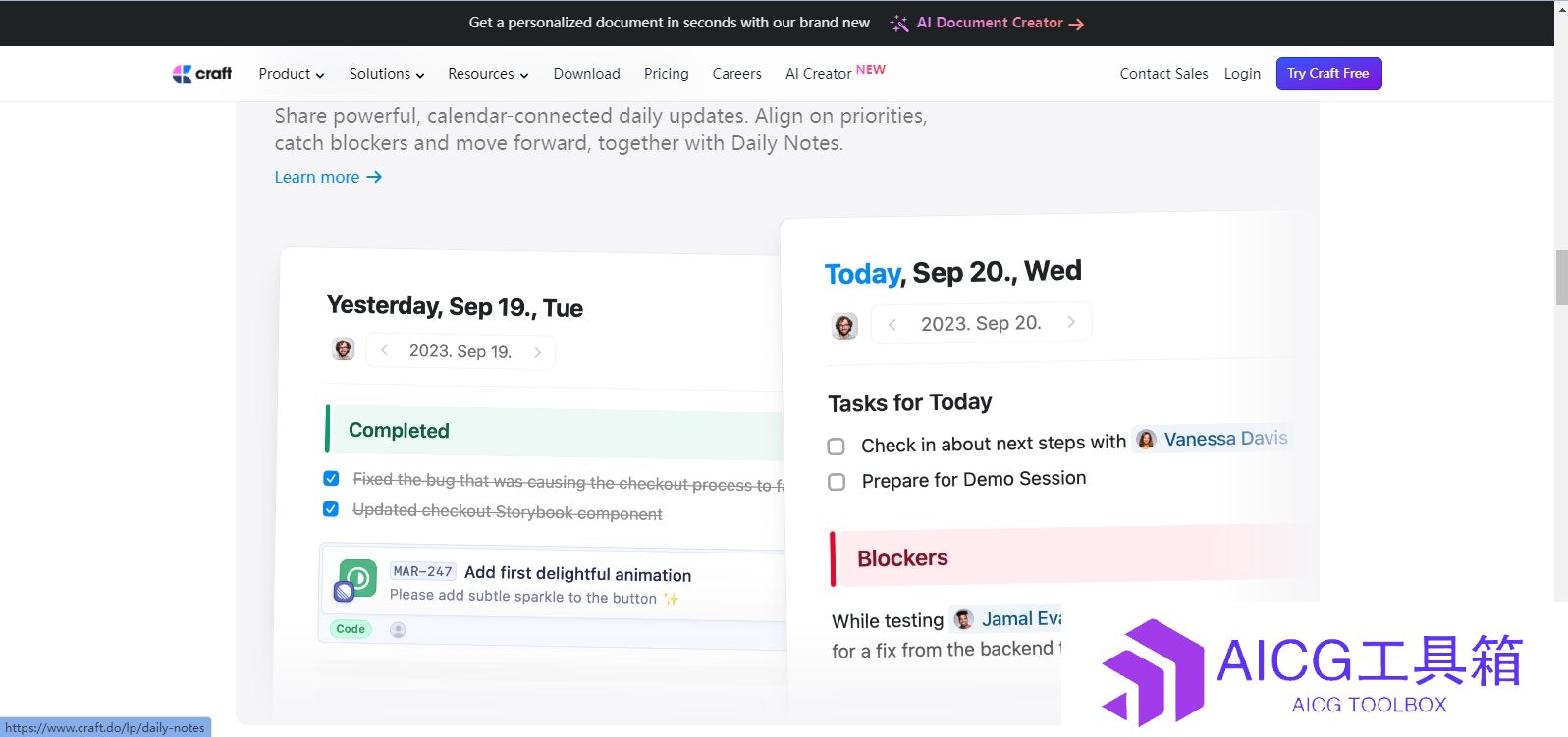Screen dimensions: 1568x737
Task: Open the Pricing page
Action: coord(666,74)
